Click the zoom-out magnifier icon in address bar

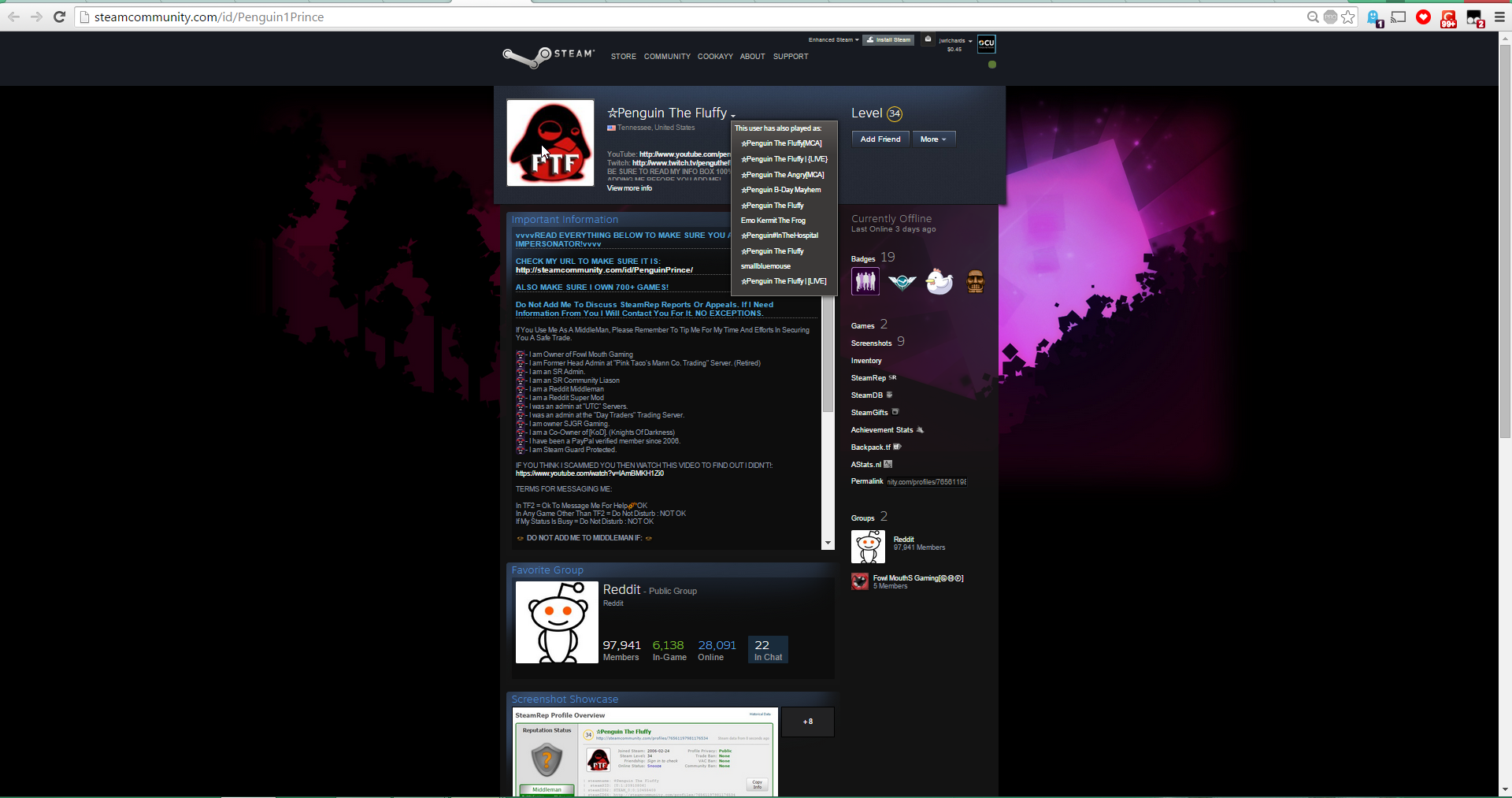(x=1313, y=17)
